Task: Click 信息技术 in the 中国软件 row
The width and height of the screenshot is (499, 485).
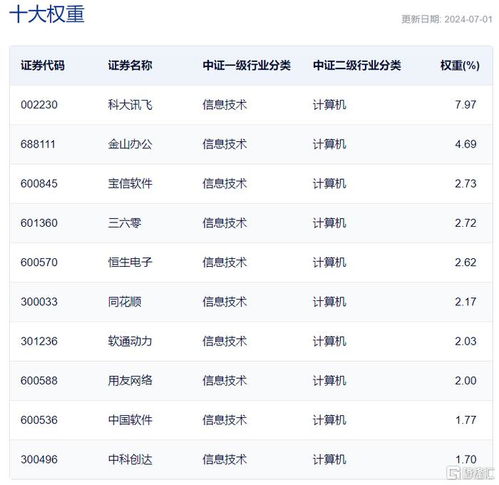Action: click(225, 420)
